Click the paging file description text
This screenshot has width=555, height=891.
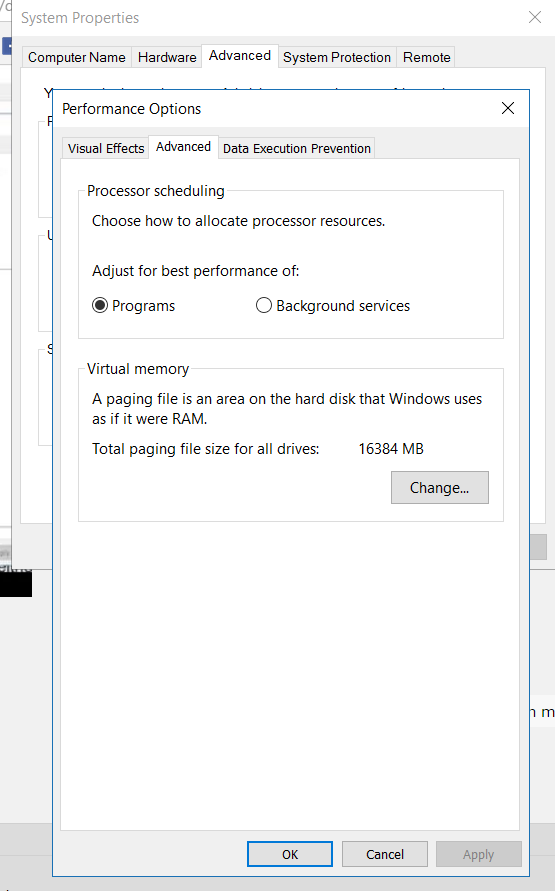(x=287, y=409)
